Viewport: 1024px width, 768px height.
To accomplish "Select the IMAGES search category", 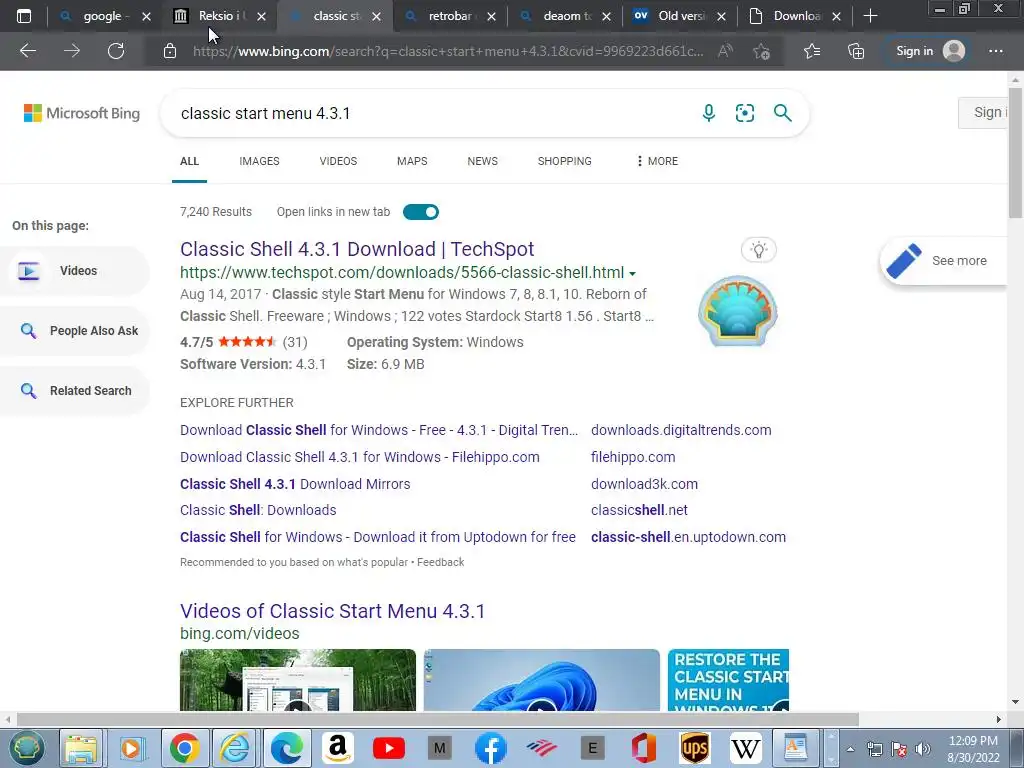I will tap(259, 161).
